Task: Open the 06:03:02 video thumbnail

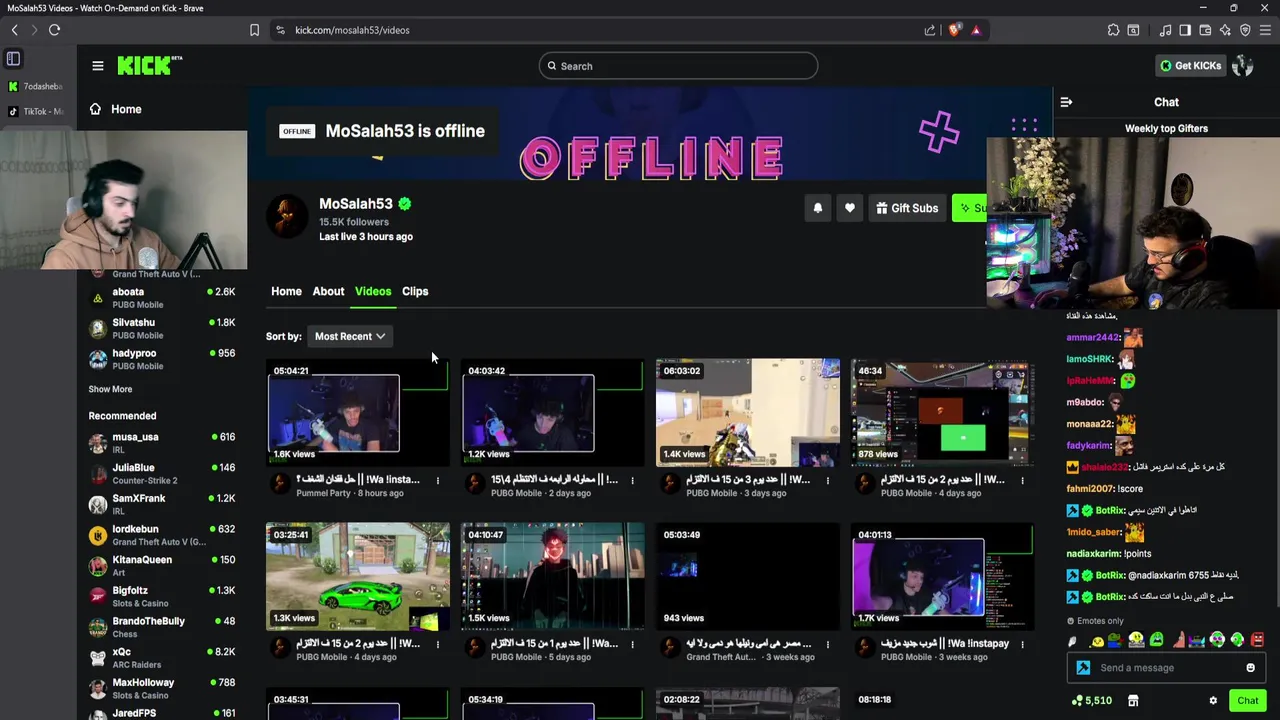Action: 747,413
